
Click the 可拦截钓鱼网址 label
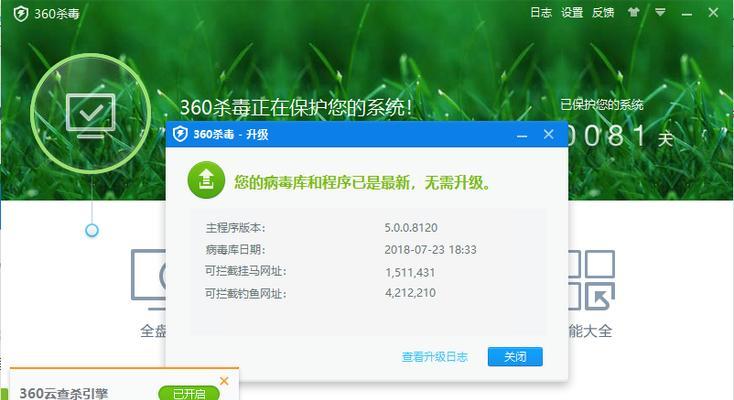click(x=246, y=294)
